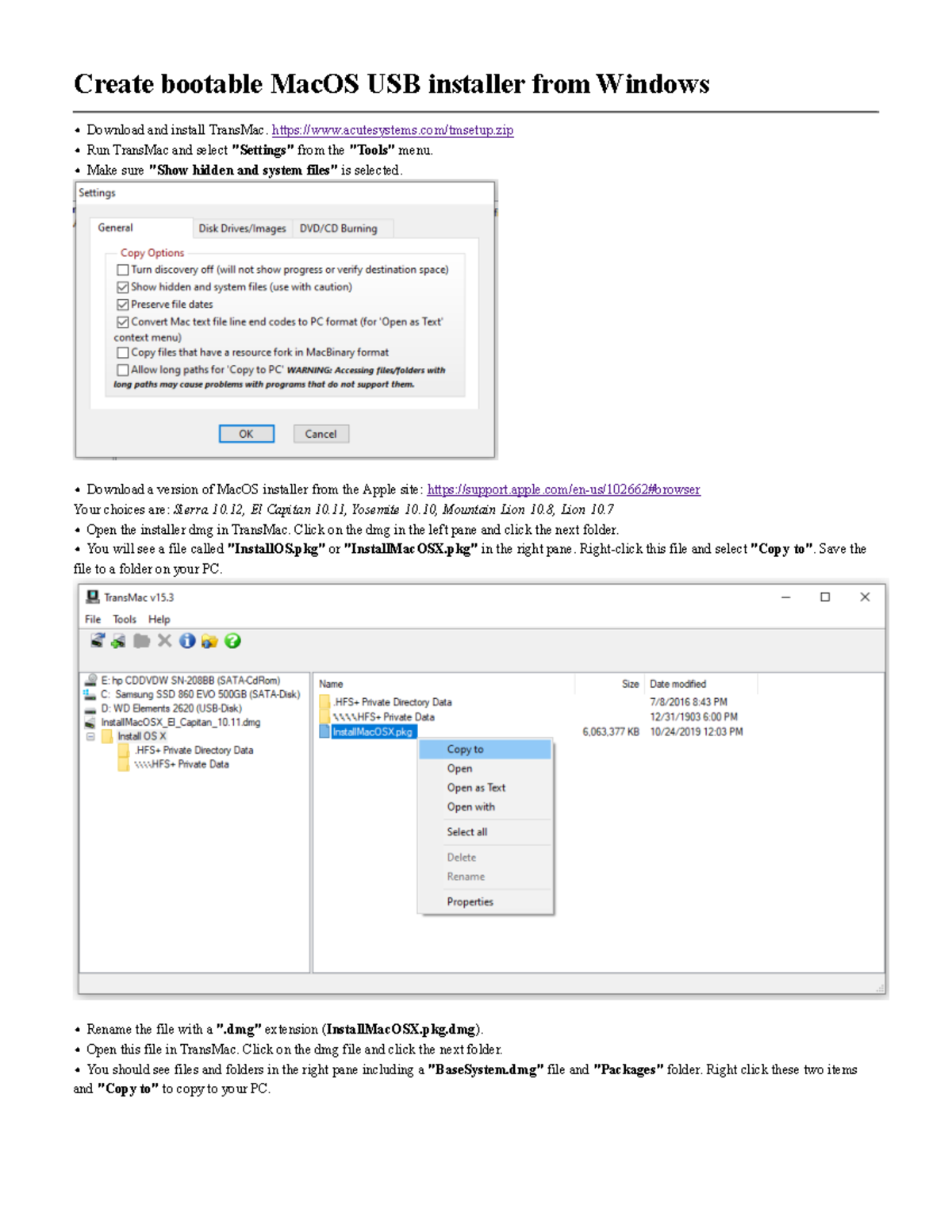Uncheck 'Show hidden and system files'

(123, 287)
